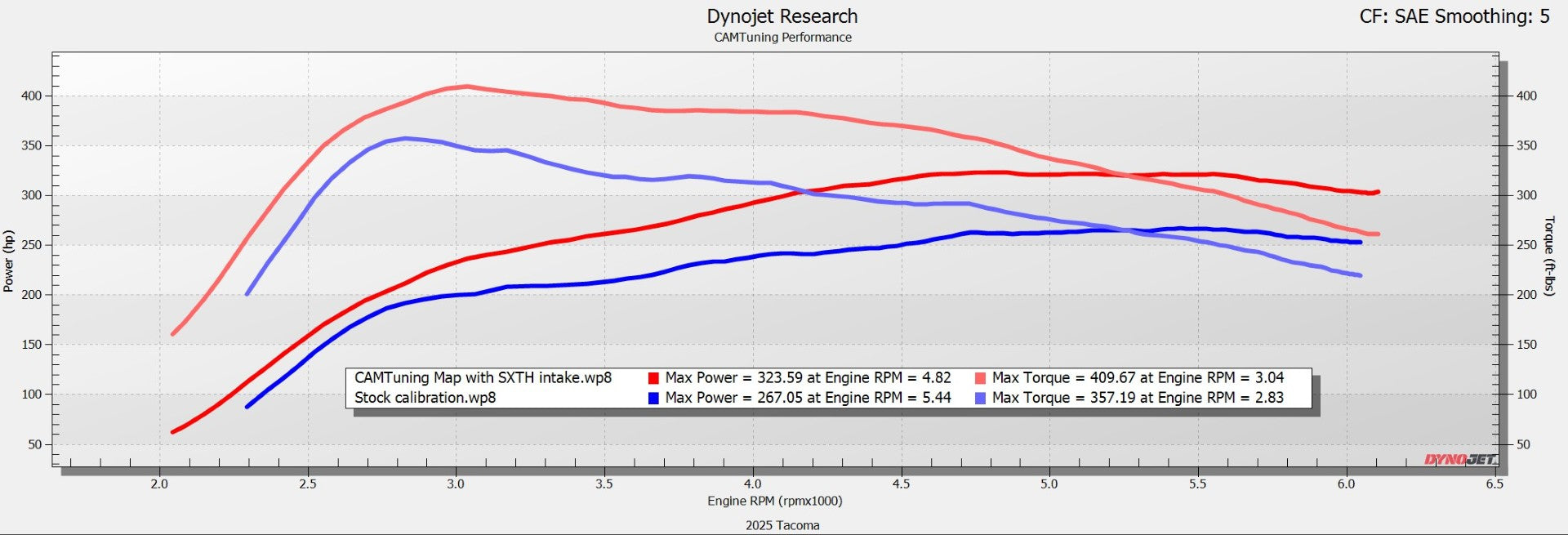Click the 2025 Tacoma footer text
Image resolution: width=1568 pixels, height=535 pixels.
click(x=782, y=525)
